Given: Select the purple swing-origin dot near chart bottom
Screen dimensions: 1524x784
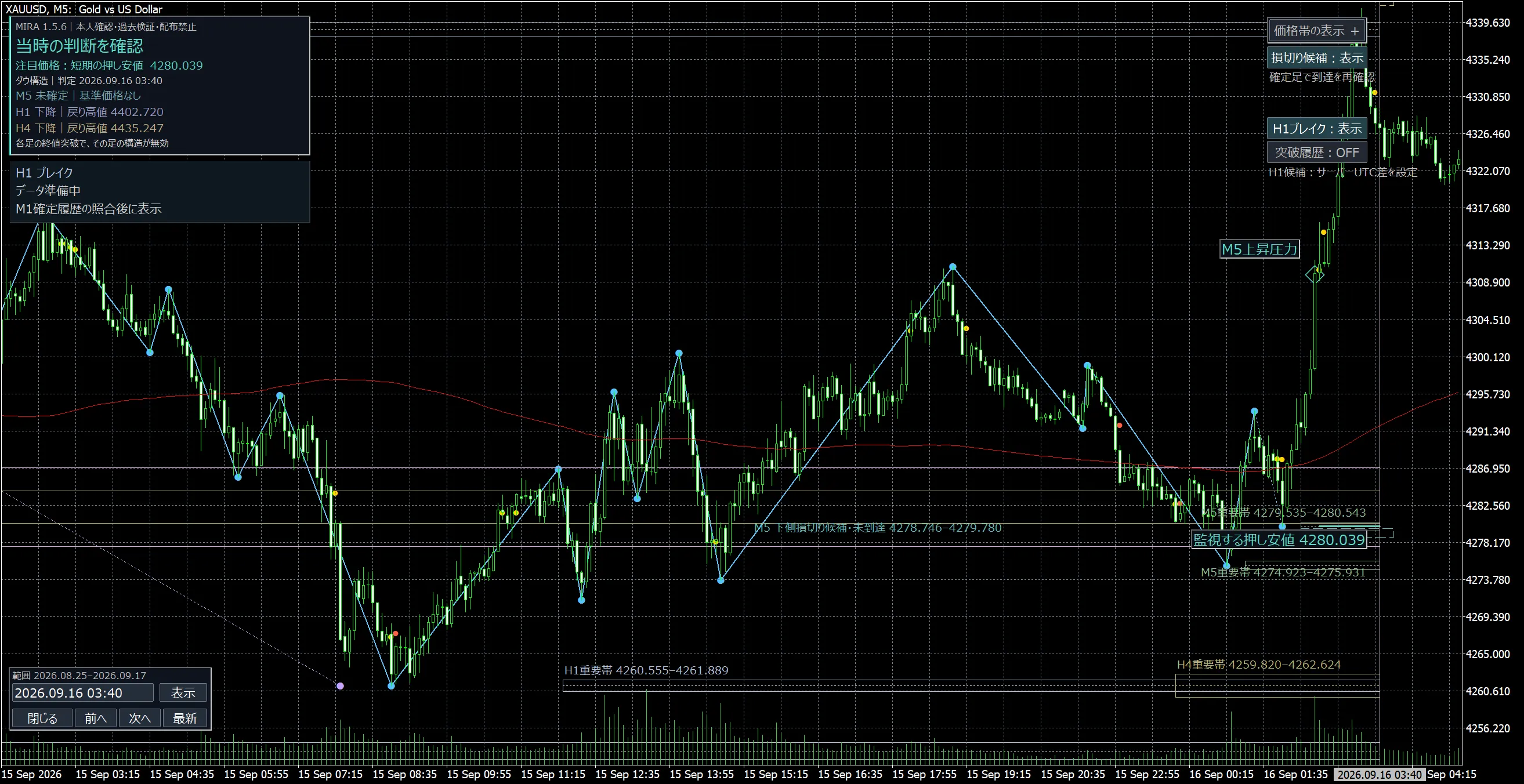Looking at the screenshot, I should coord(340,686).
